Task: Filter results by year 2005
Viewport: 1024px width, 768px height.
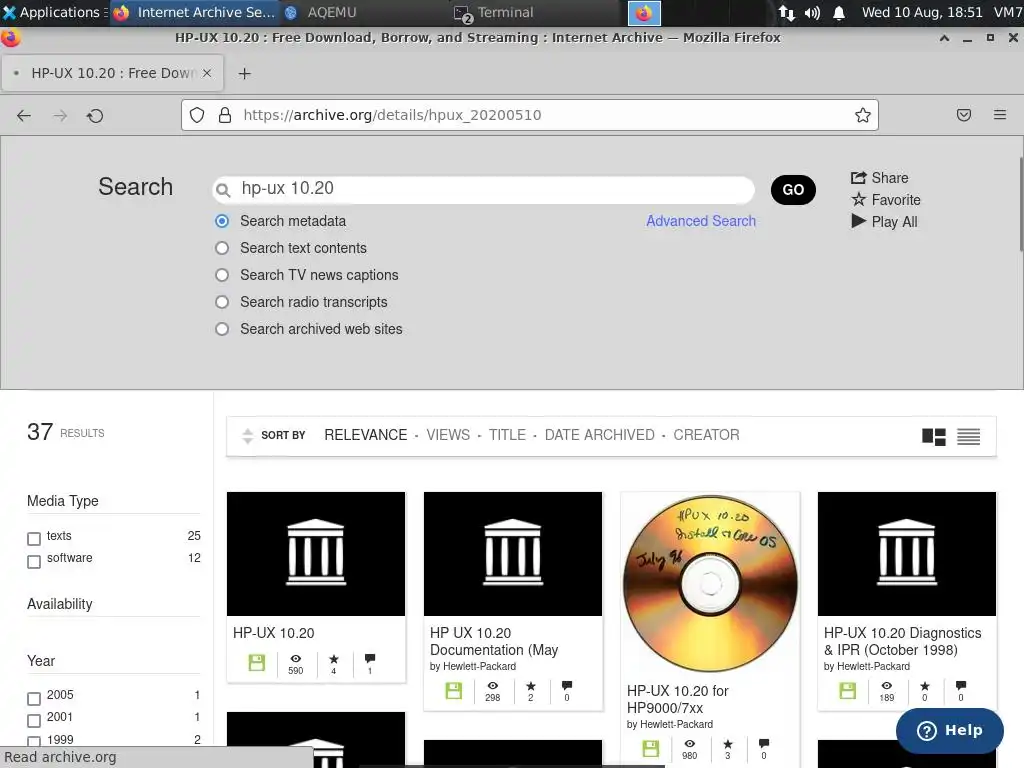Action: click(x=34, y=699)
